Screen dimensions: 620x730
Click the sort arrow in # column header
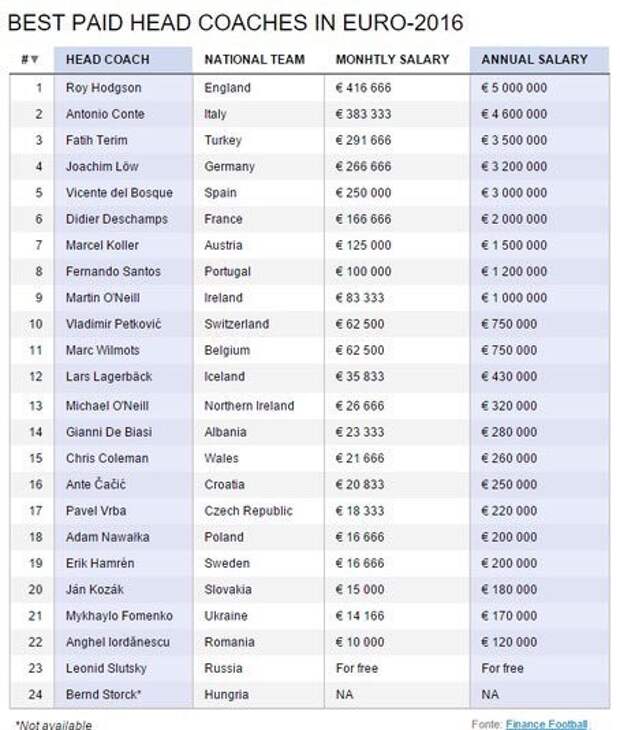[34, 60]
